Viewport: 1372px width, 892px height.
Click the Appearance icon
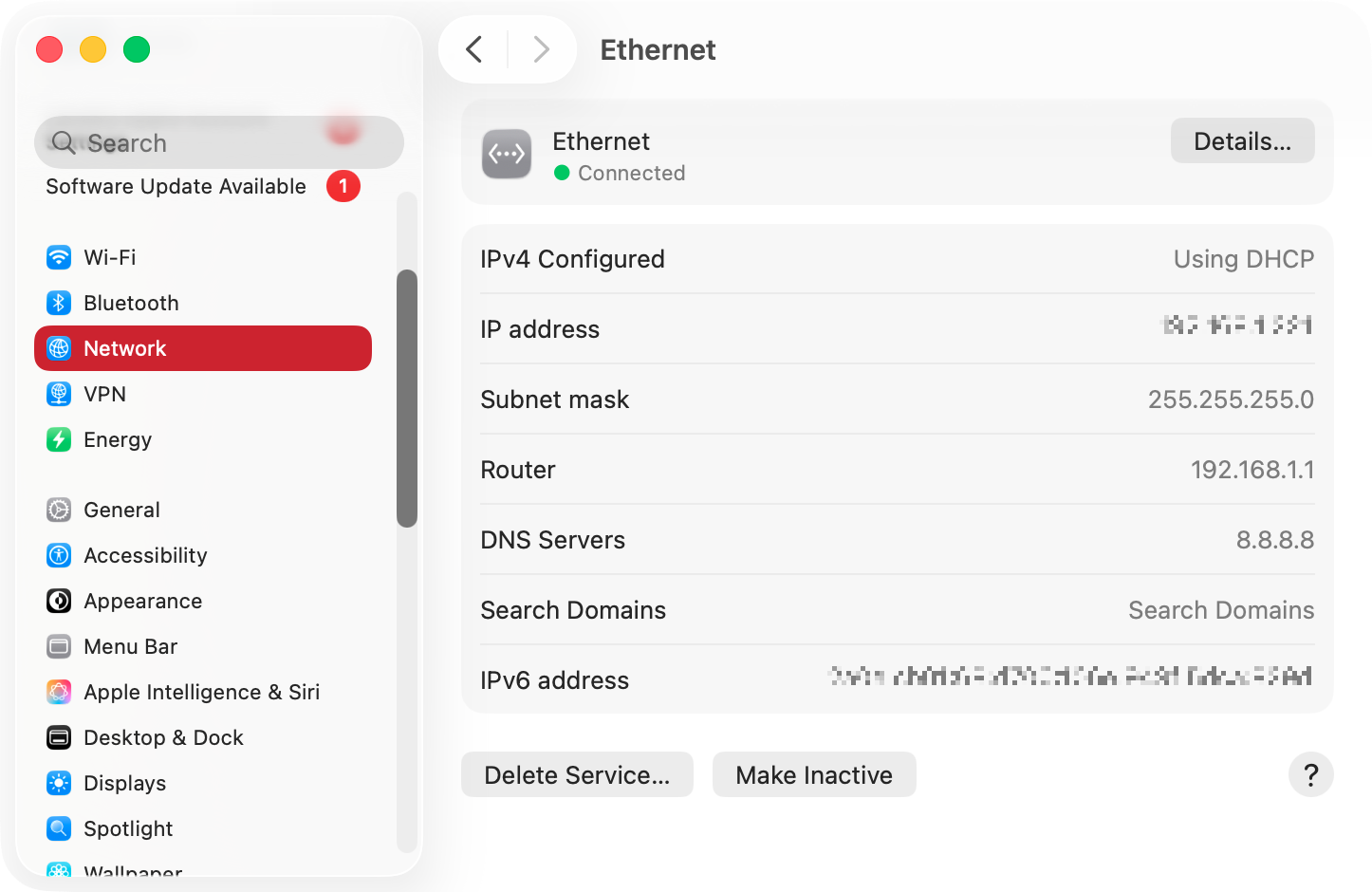pyautogui.click(x=59, y=601)
